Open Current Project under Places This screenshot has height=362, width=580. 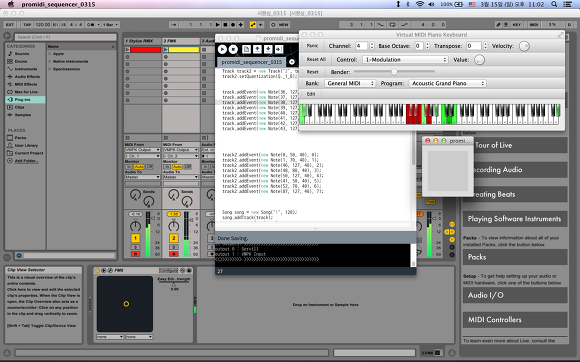click(x=25, y=153)
